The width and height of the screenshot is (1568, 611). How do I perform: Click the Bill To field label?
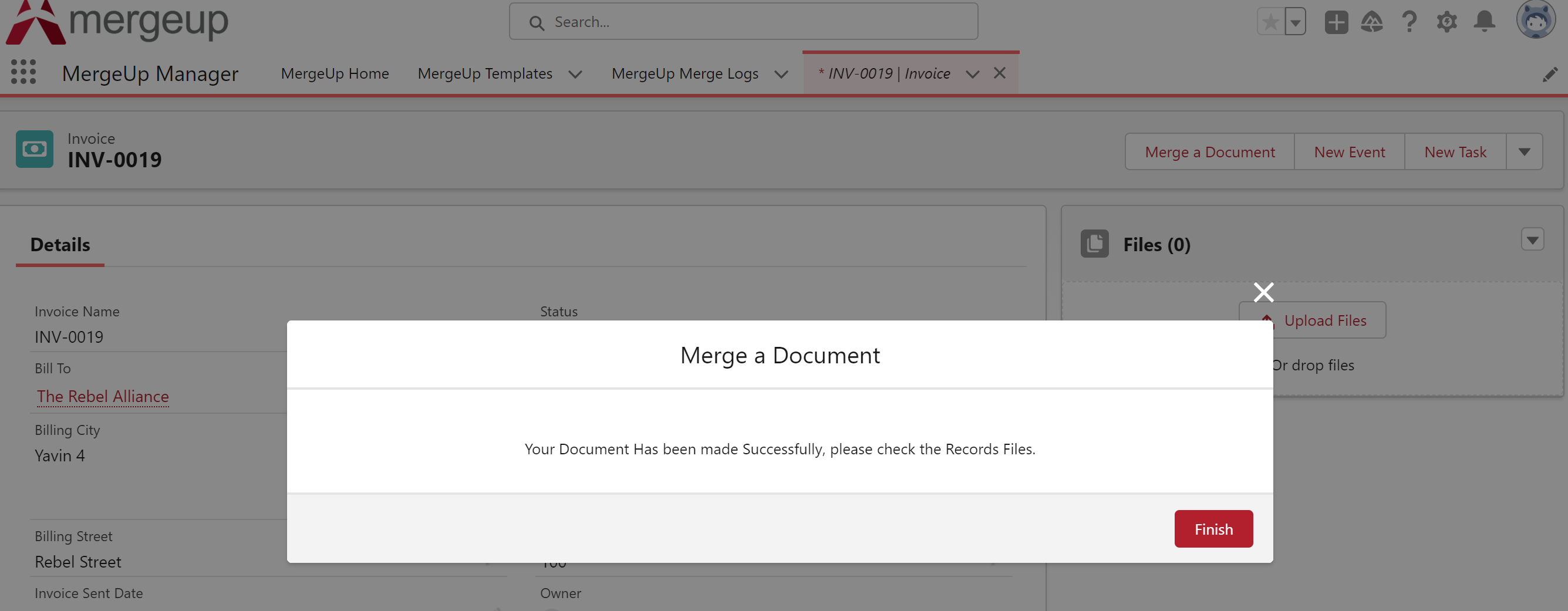click(x=52, y=368)
